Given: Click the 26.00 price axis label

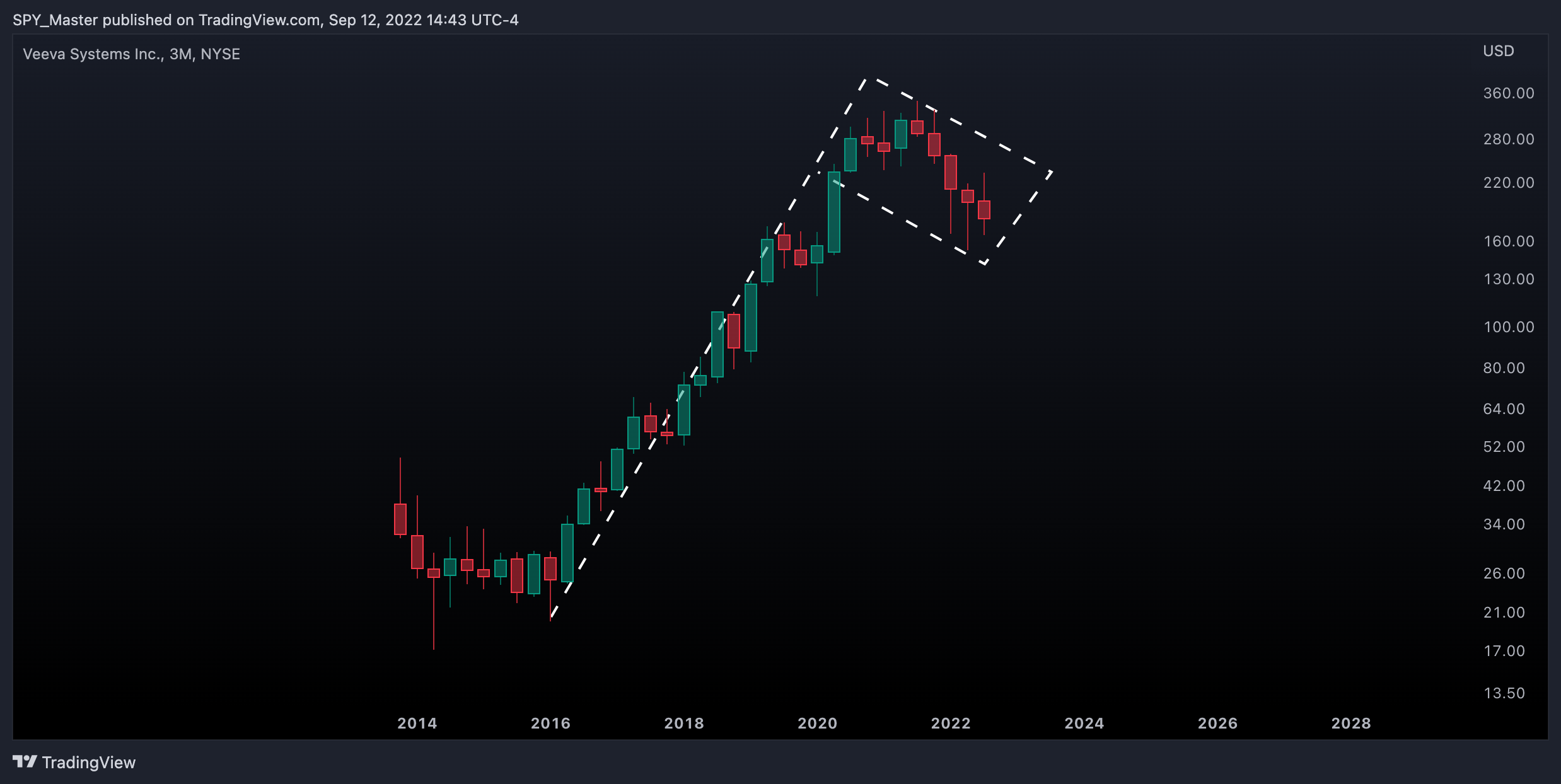Looking at the screenshot, I should pos(1504,574).
